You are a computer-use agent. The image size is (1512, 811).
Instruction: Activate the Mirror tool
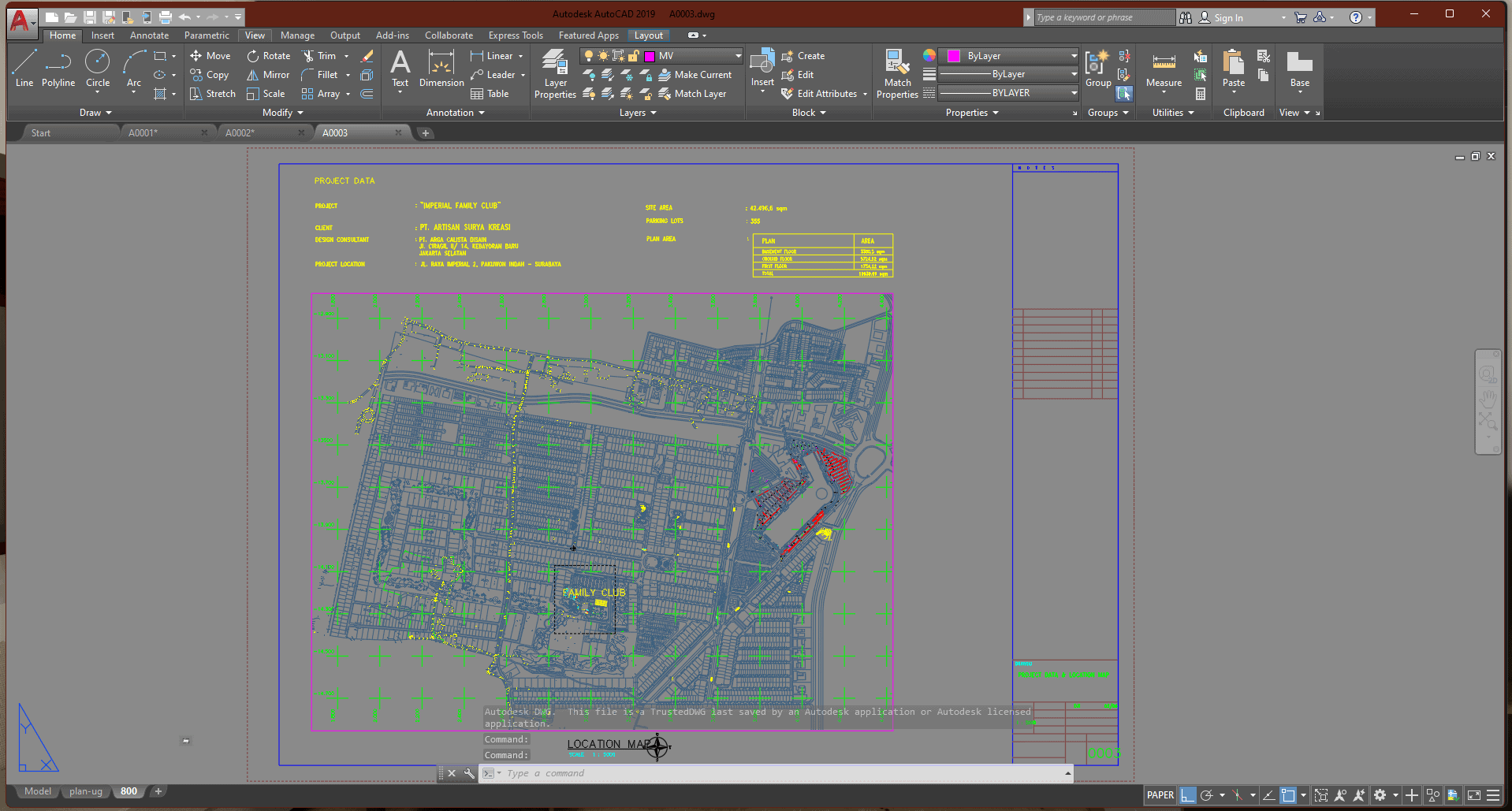pos(268,74)
